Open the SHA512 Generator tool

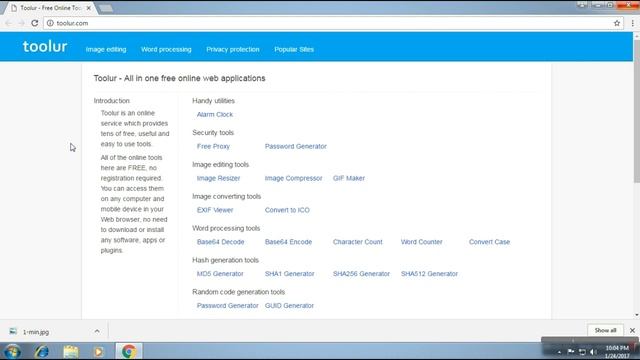pos(429,274)
